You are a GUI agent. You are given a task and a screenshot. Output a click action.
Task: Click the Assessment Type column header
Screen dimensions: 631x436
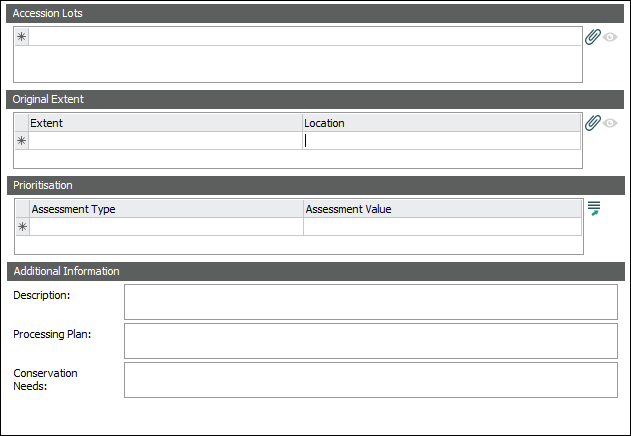(166, 209)
